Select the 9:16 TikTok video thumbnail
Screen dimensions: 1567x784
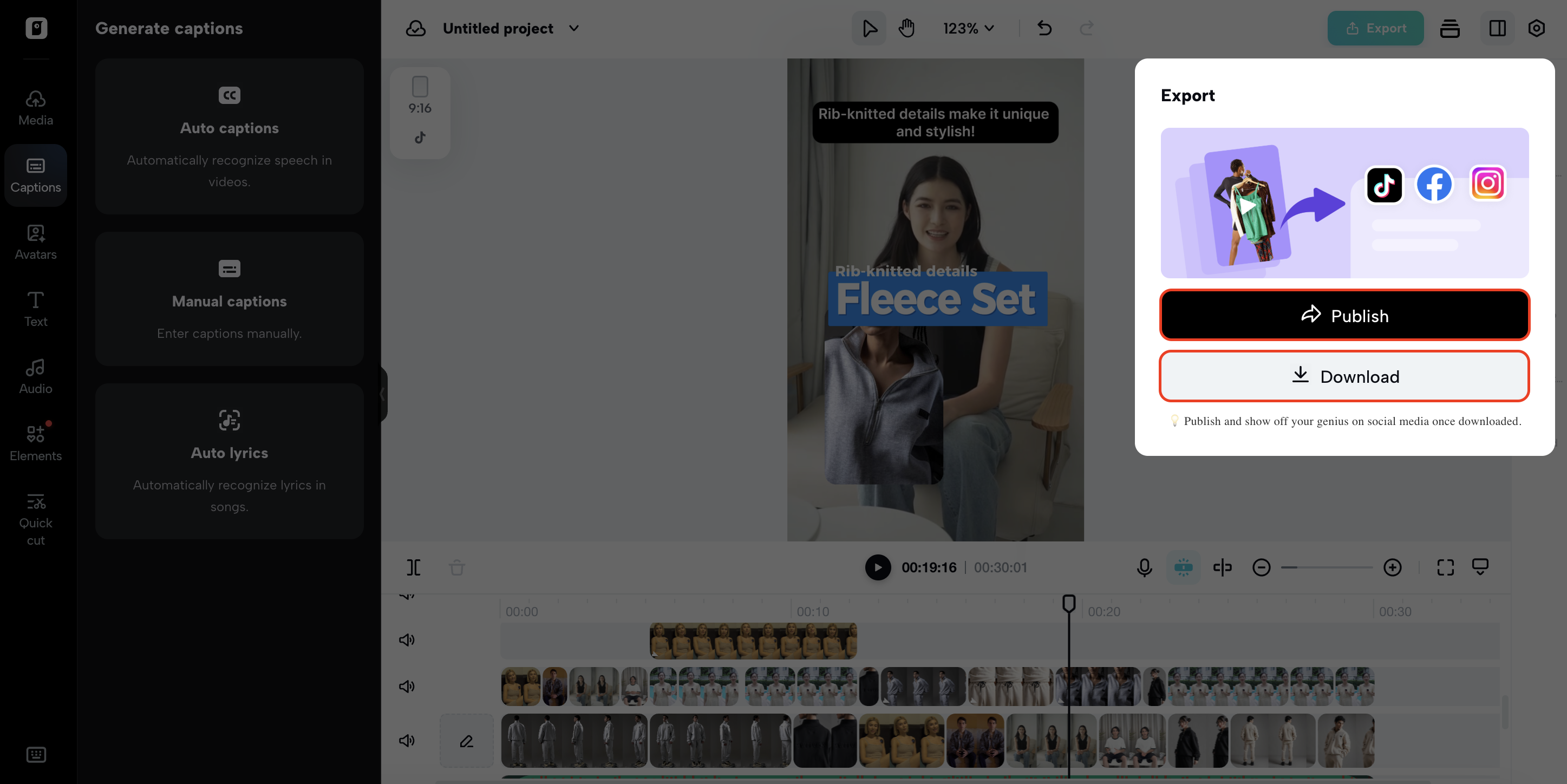419,113
